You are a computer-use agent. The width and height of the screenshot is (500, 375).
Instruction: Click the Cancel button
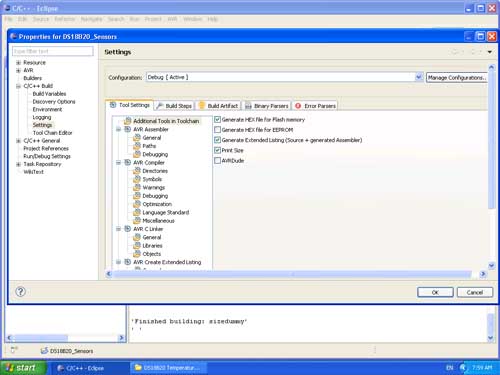tap(475, 292)
